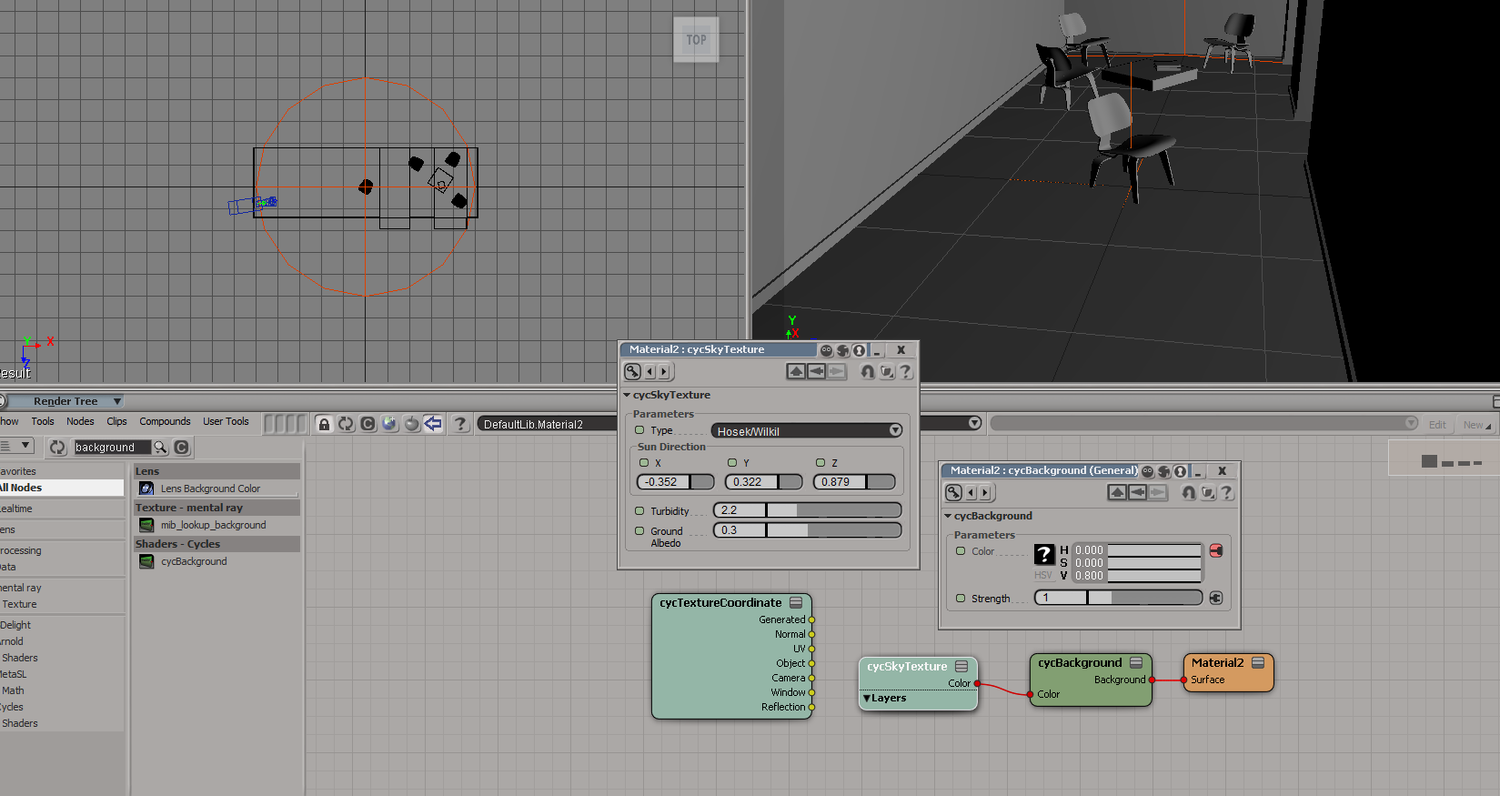
Task: Collapse the cycSkyTexture section triangle
Action: 627,395
